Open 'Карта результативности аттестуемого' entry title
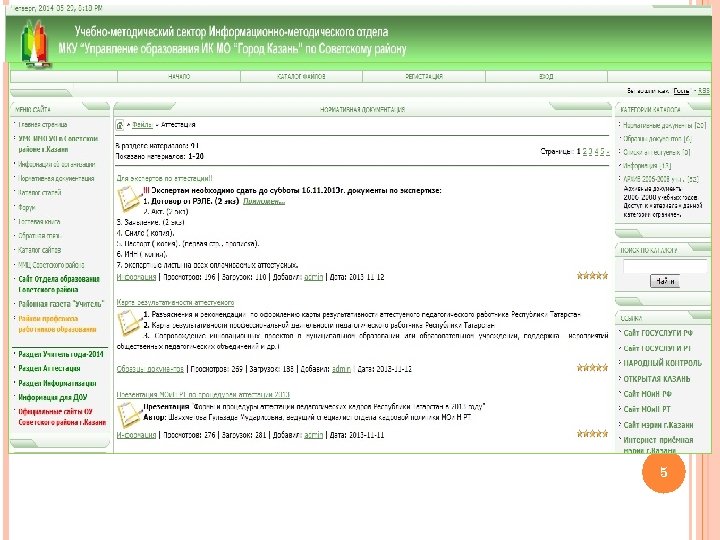 point(175,303)
